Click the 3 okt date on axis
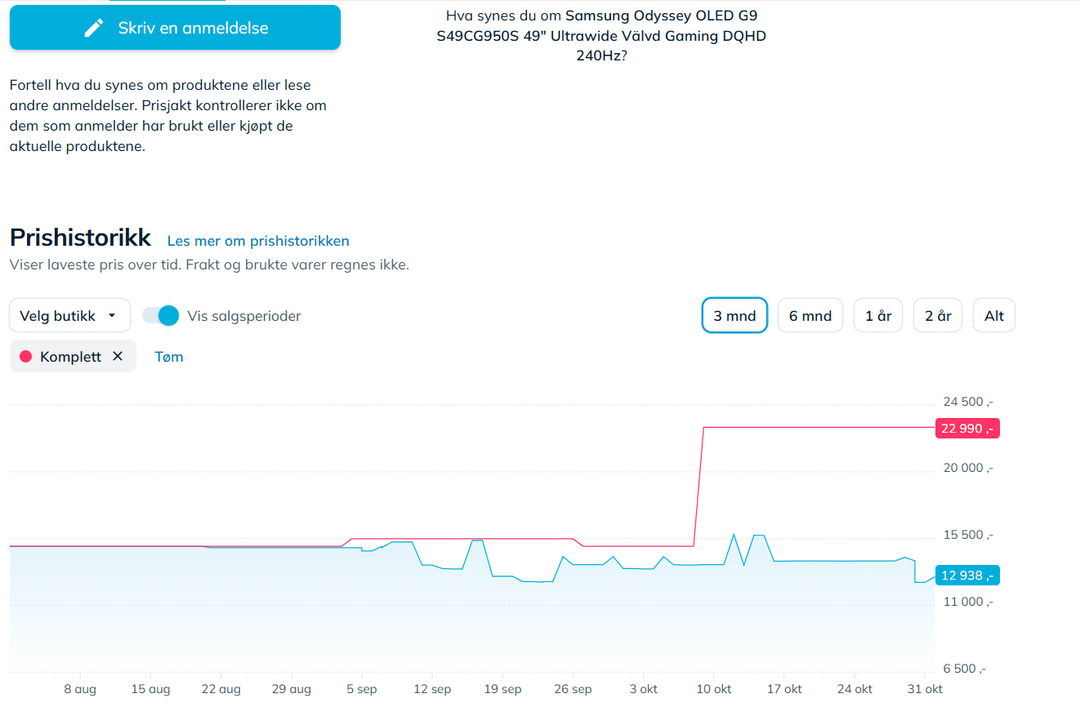The height and width of the screenshot is (707, 1080). (x=643, y=689)
